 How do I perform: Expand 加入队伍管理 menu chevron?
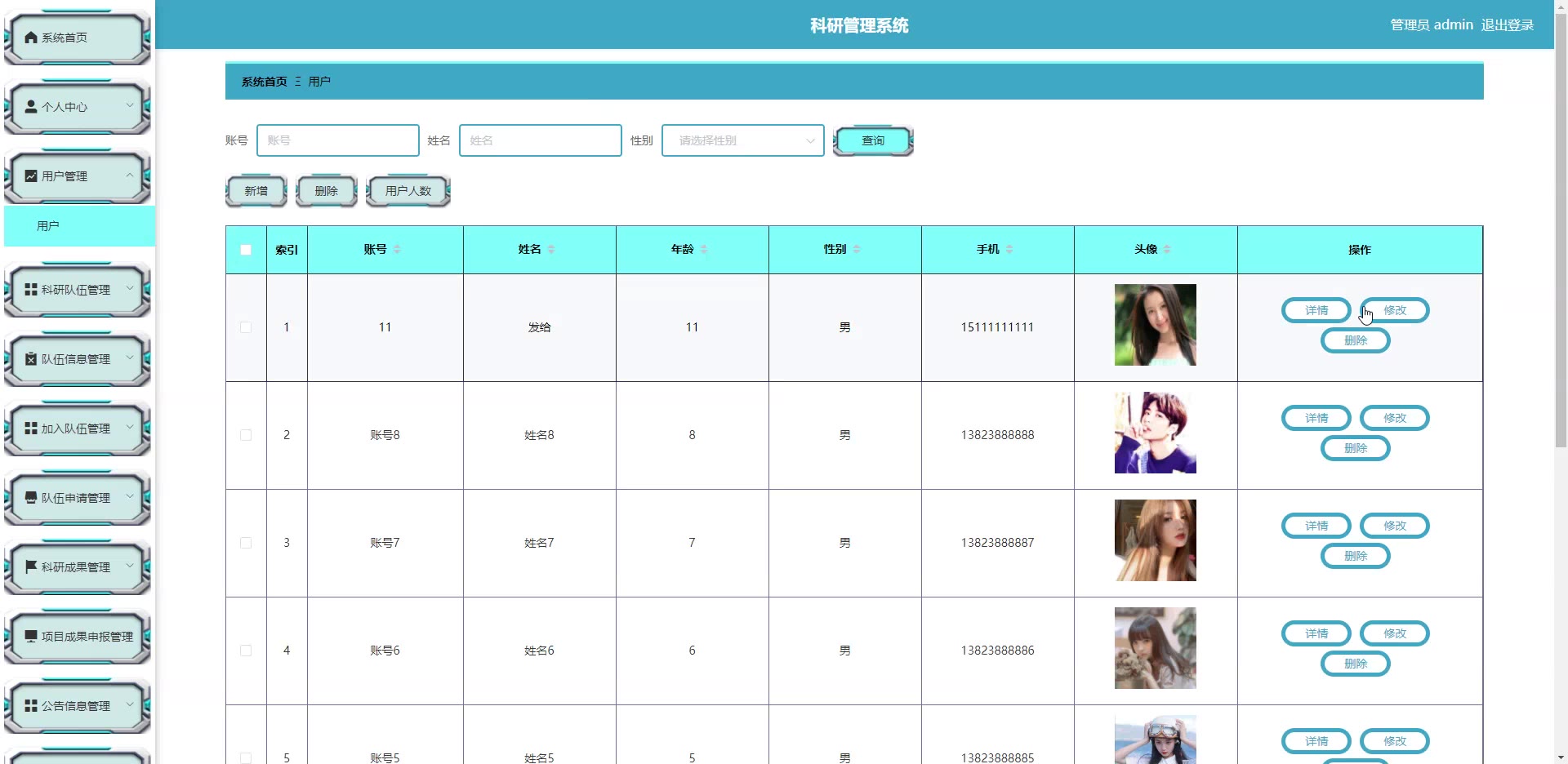[130, 428]
